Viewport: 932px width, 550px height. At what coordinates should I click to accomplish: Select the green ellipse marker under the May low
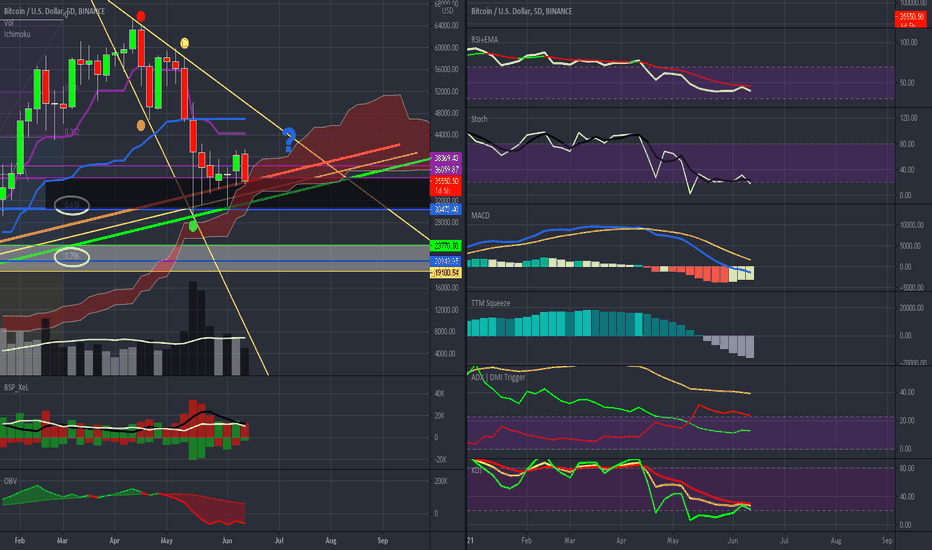(x=193, y=225)
